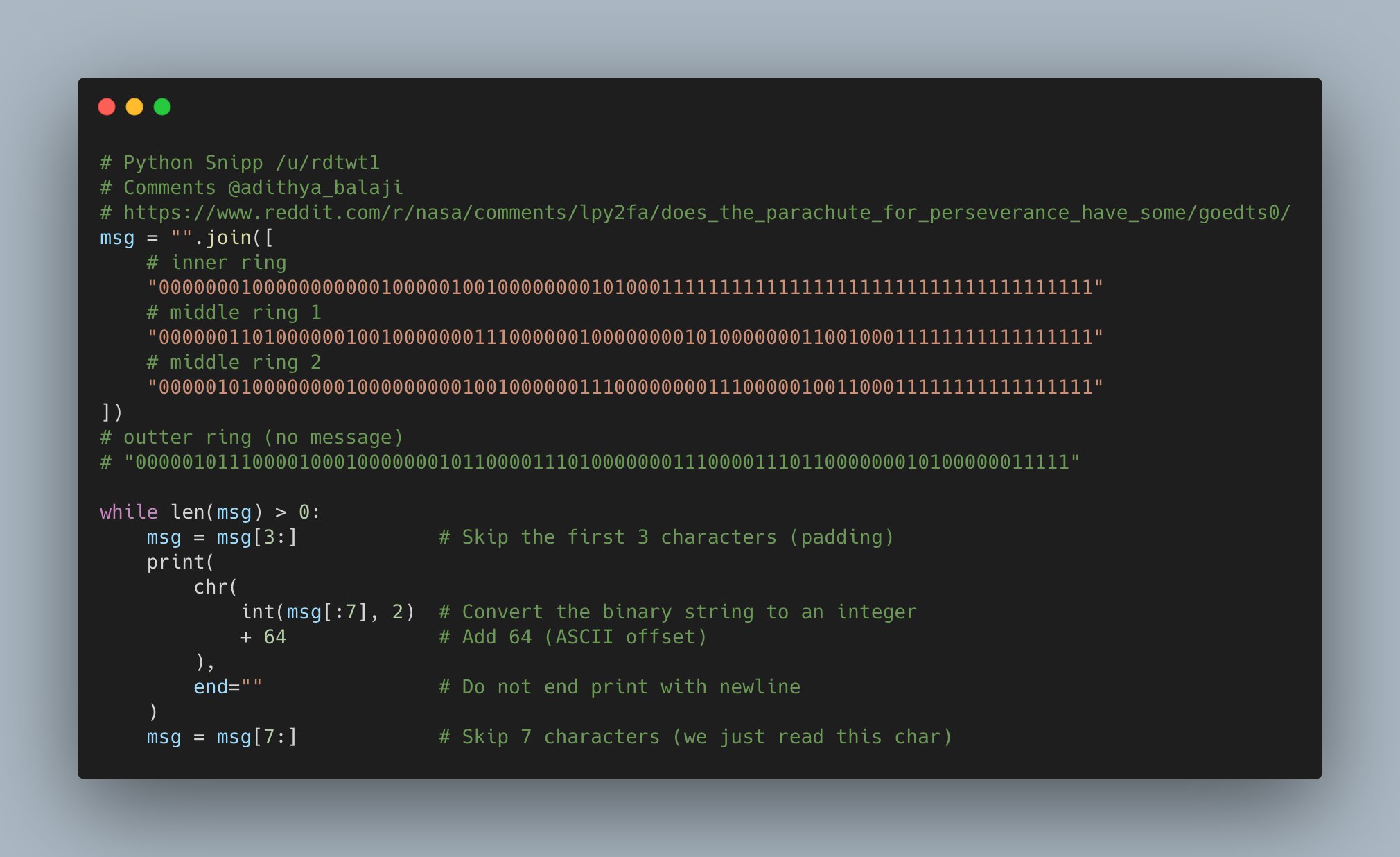Screen dimensions: 1400x857
Task: Click the msg = msg[3:] statement
Action: [222, 537]
